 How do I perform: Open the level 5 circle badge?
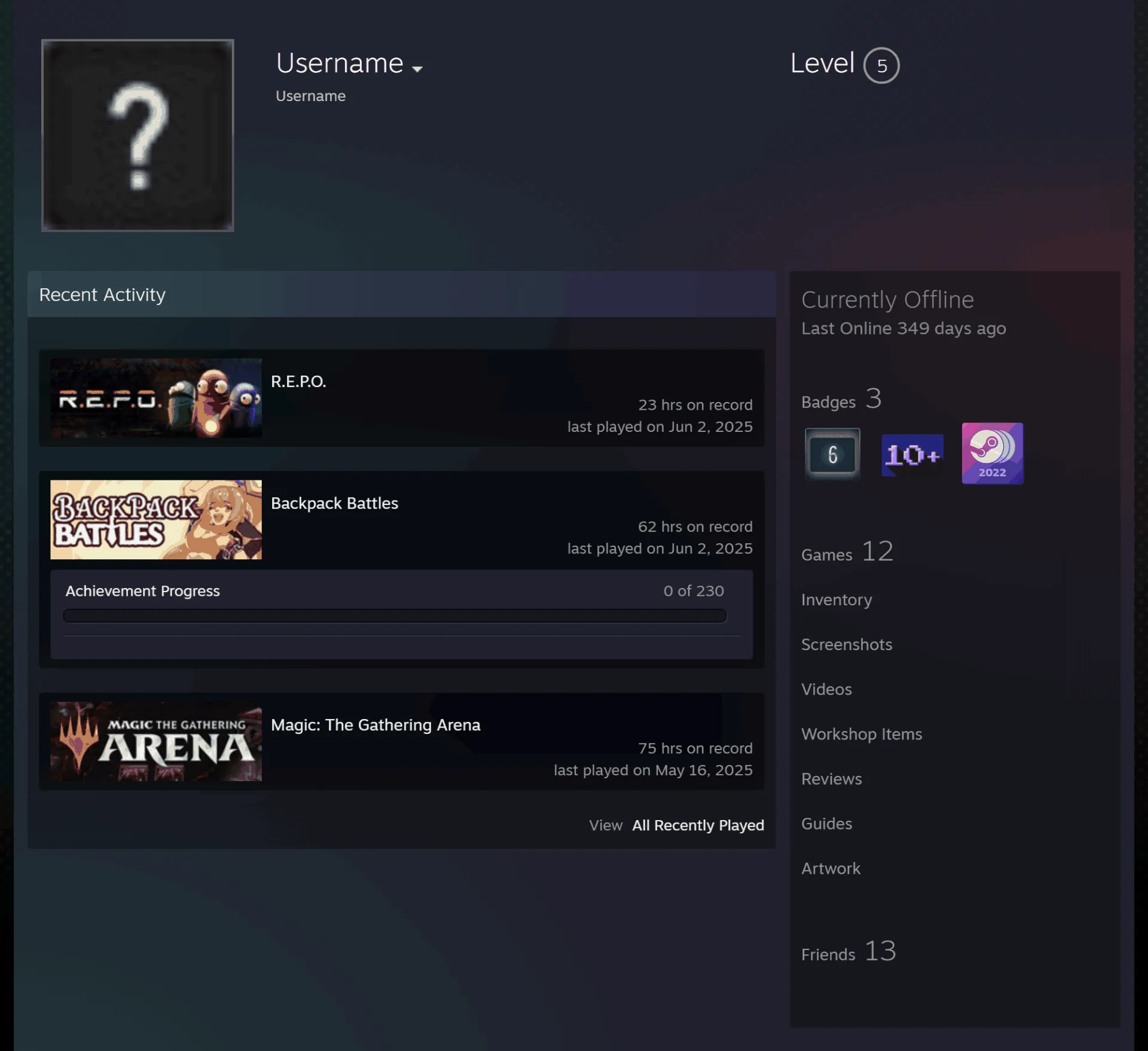point(881,65)
